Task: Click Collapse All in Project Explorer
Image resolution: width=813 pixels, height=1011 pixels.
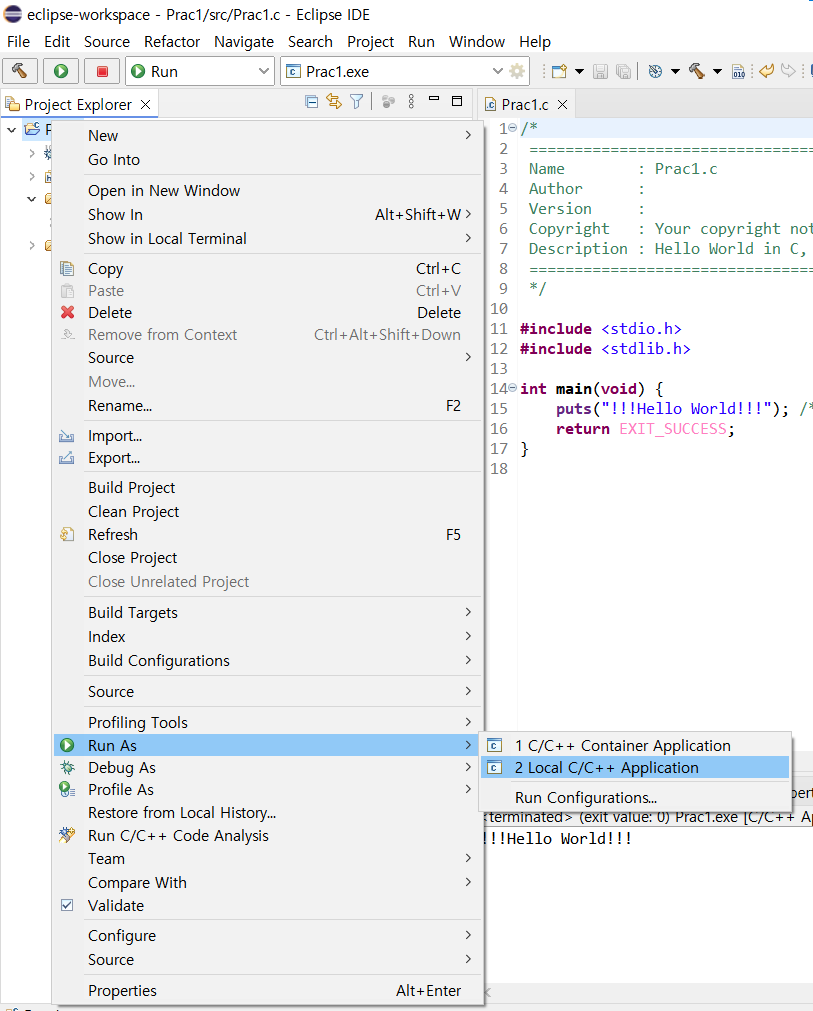Action: [311, 101]
